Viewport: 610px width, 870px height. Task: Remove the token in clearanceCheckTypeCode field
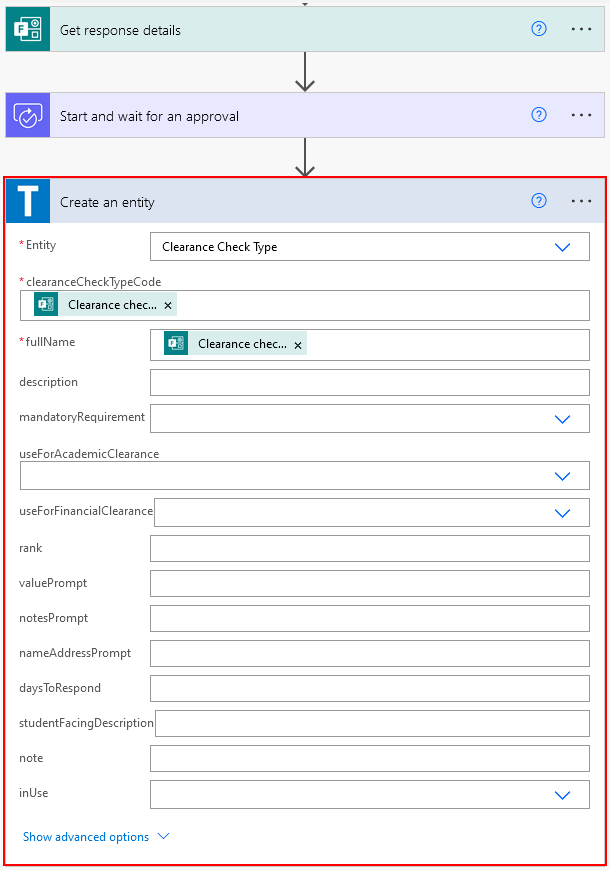tap(168, 305)
